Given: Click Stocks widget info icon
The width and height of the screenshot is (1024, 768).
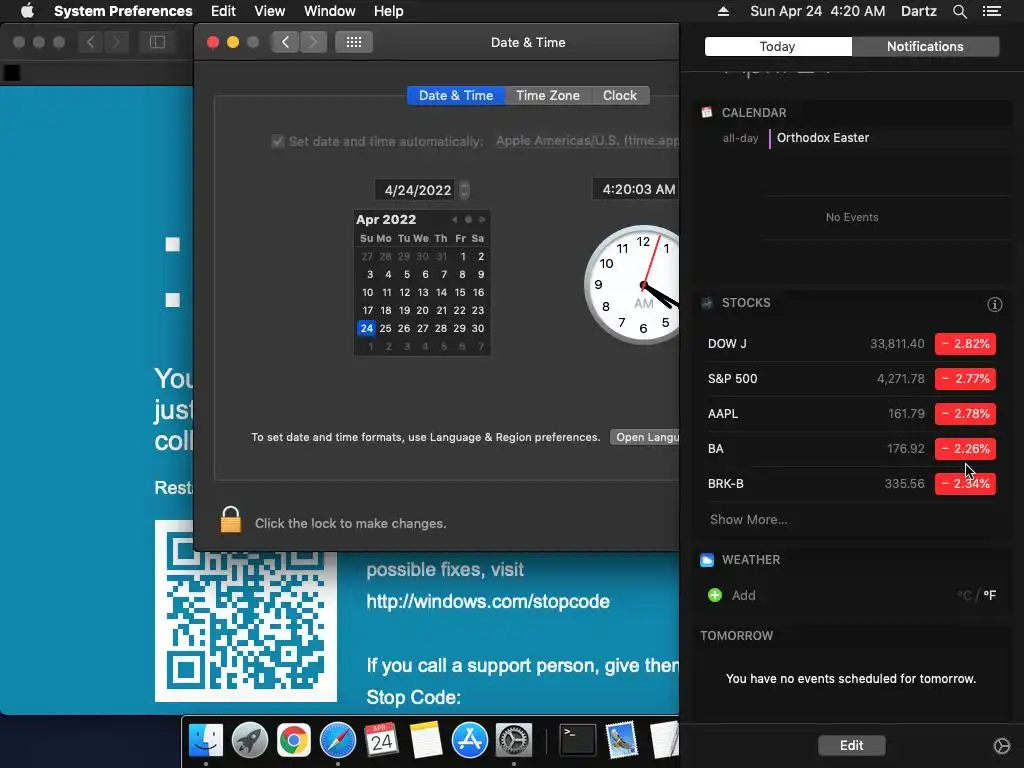Looking at the screenshot, I should click(x=995, y=304).
